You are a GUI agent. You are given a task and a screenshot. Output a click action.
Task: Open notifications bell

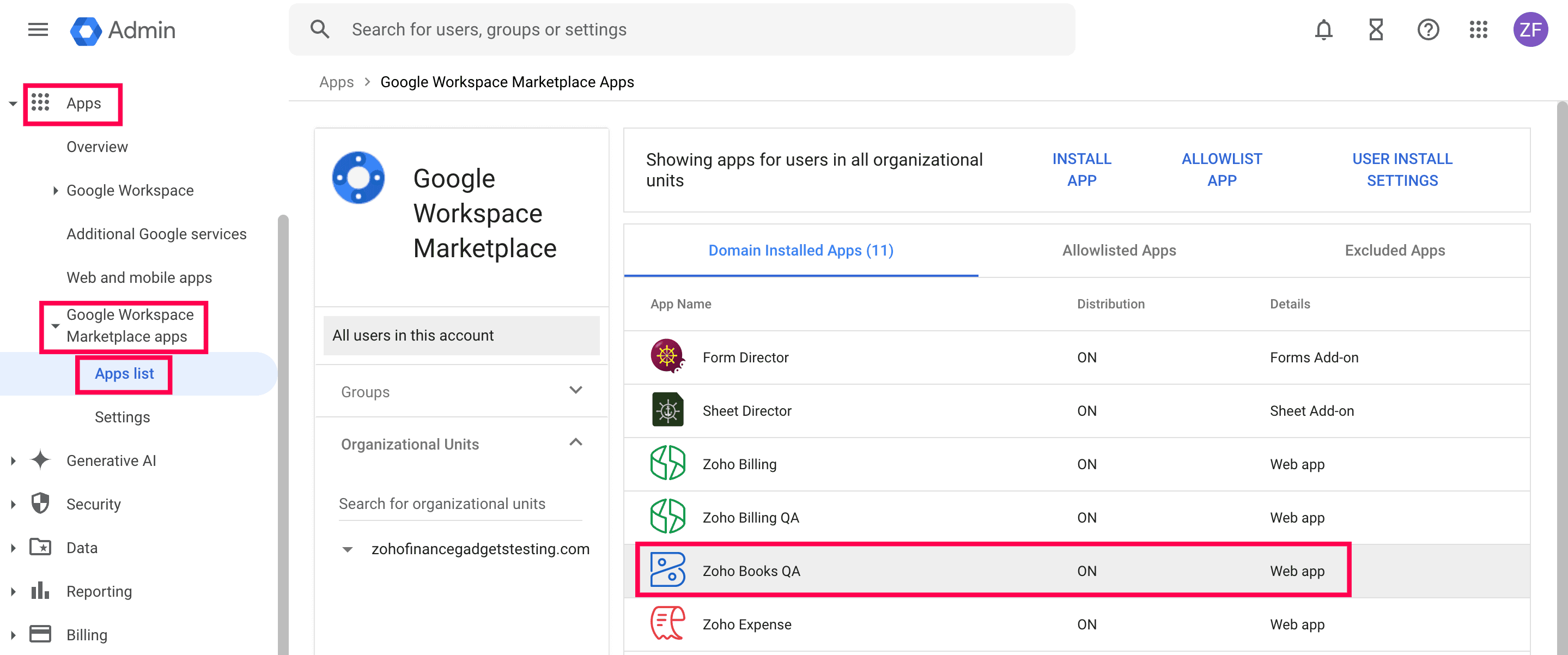[x=1324, y=29]
